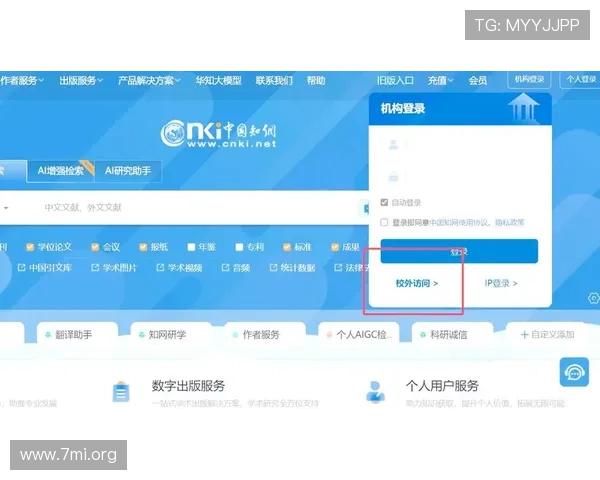Open 旧版入口 link
Viewport: 600px width, 480px height.
coord(395,80)
